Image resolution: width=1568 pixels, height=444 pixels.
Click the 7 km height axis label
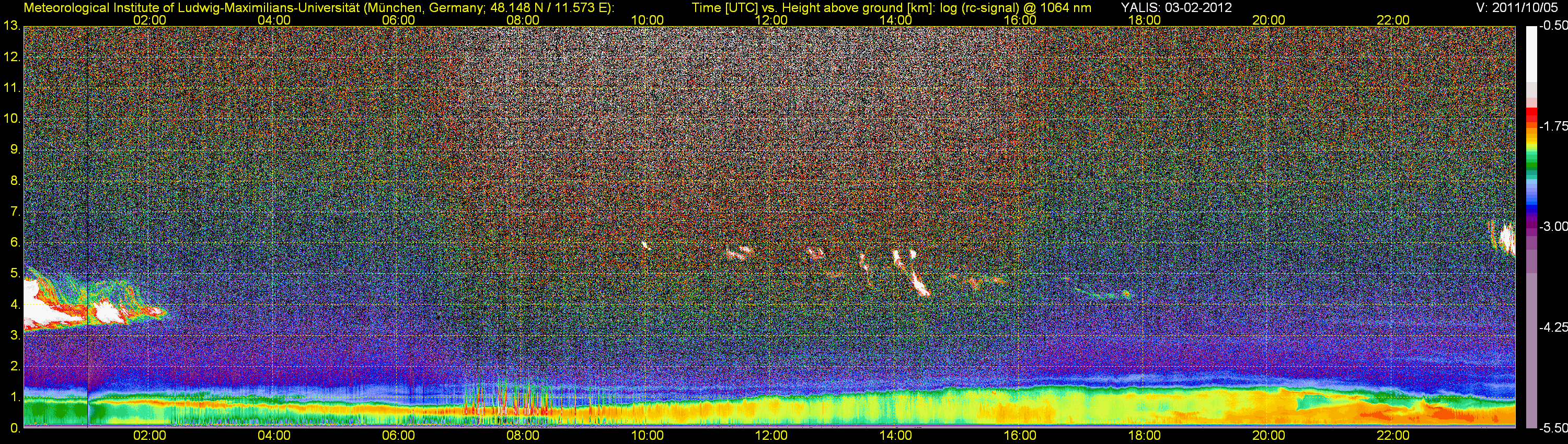coord(15,212)
